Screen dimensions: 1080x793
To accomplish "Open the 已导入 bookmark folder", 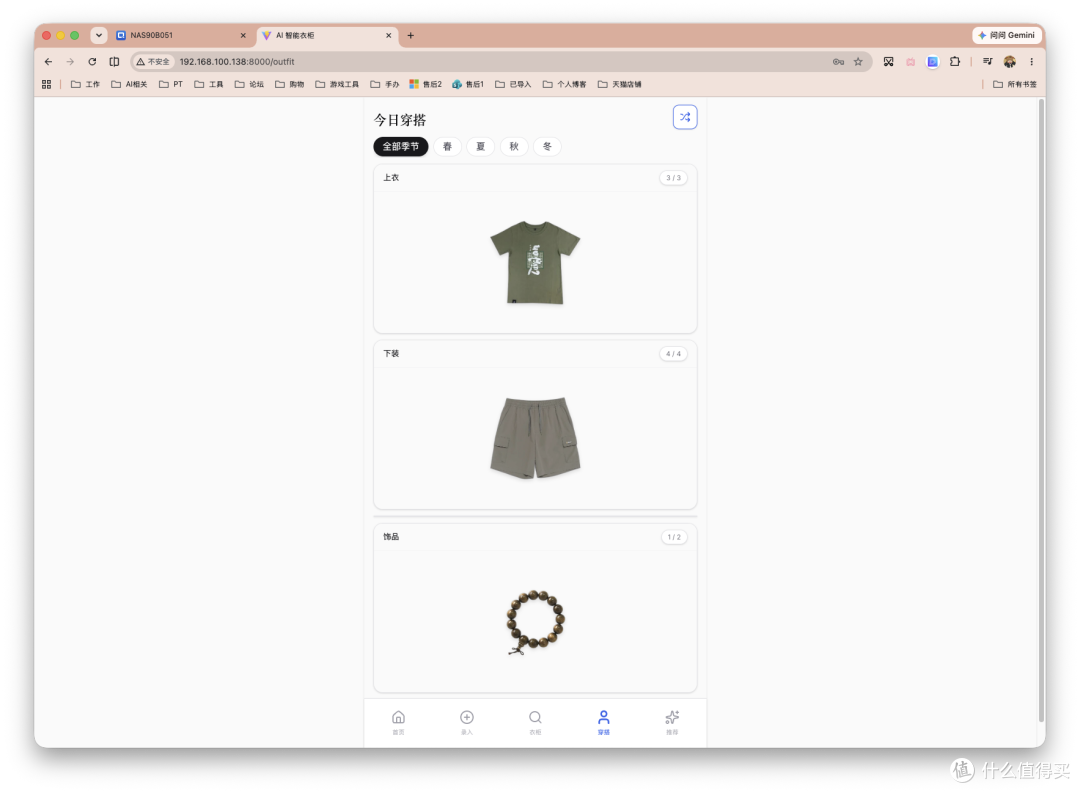I will 513,84.
